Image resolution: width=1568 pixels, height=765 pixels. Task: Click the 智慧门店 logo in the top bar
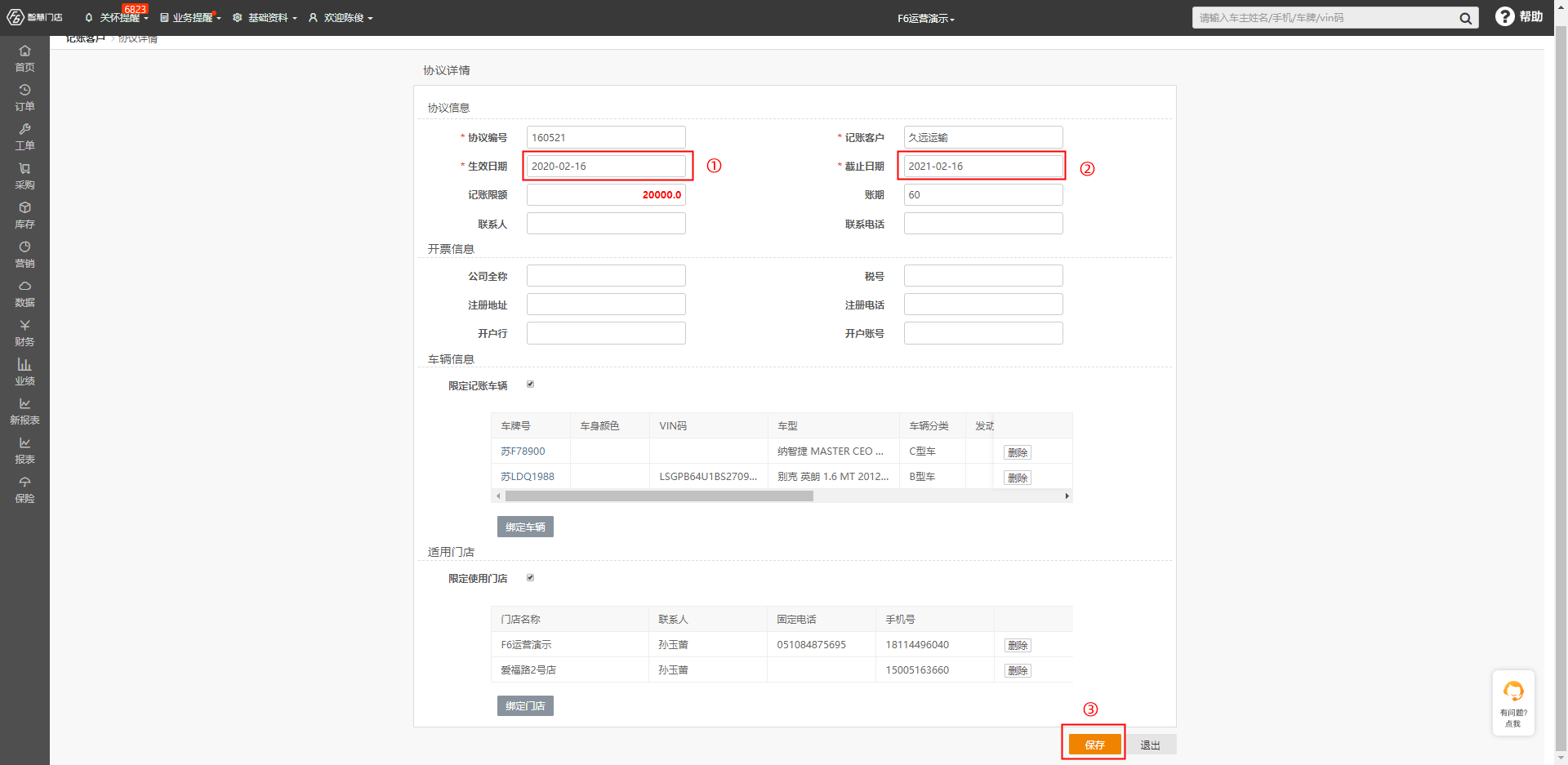(x=34, y=17)
